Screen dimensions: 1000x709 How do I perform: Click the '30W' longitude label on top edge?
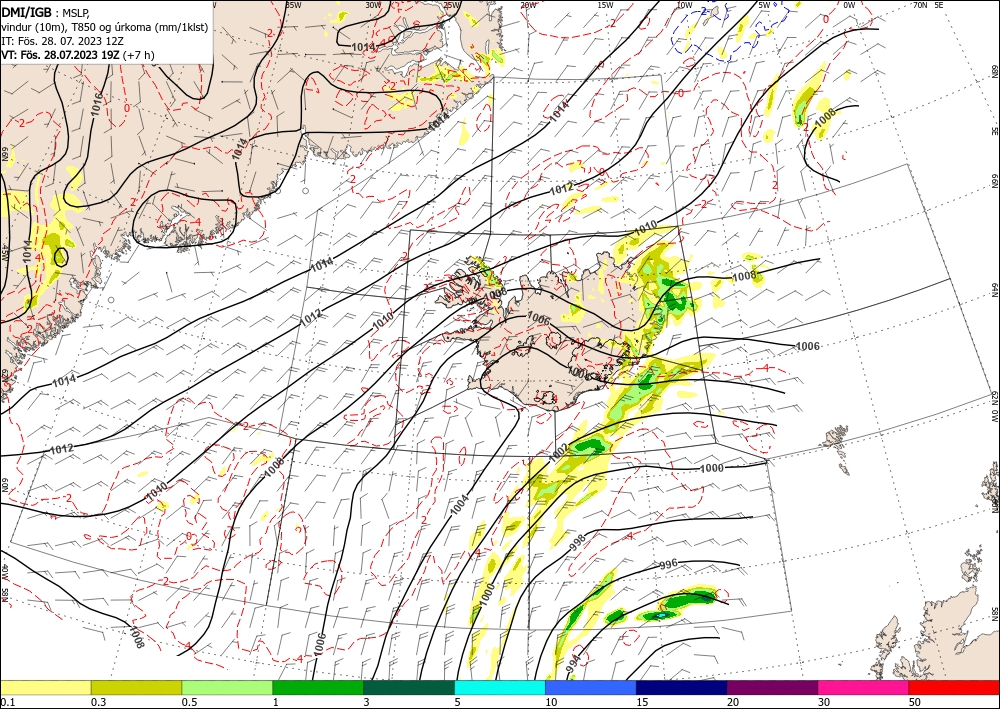point(372,4)
